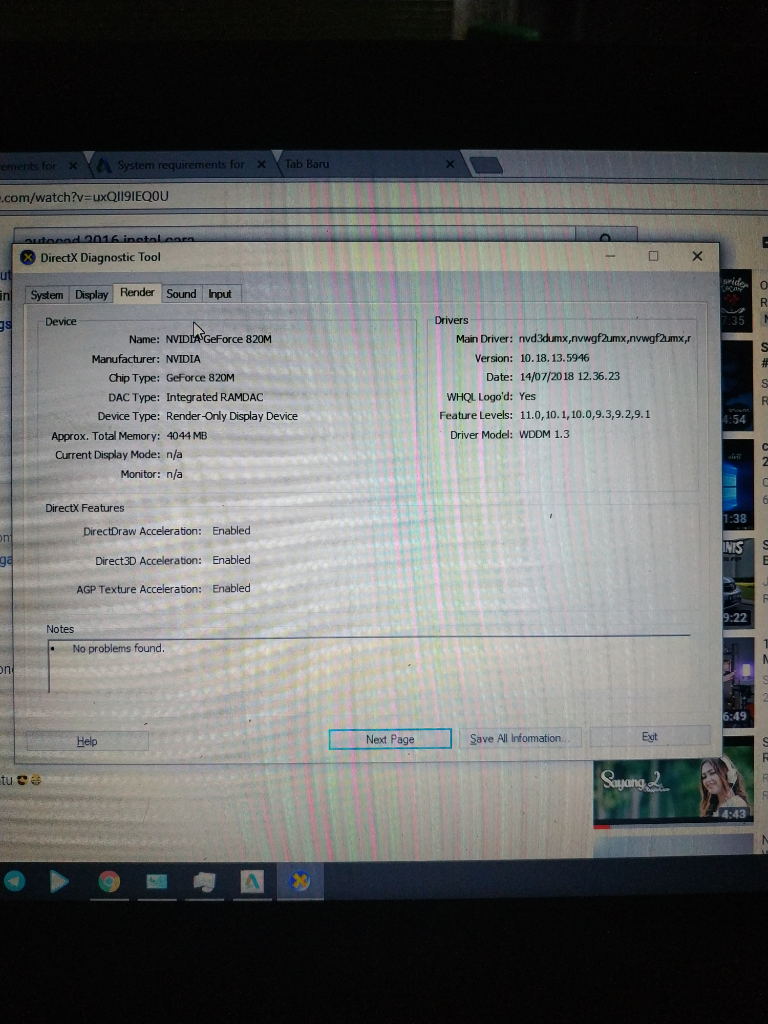768x1024 pixels.
Task: Click Save All Information button
Action: 520,738
